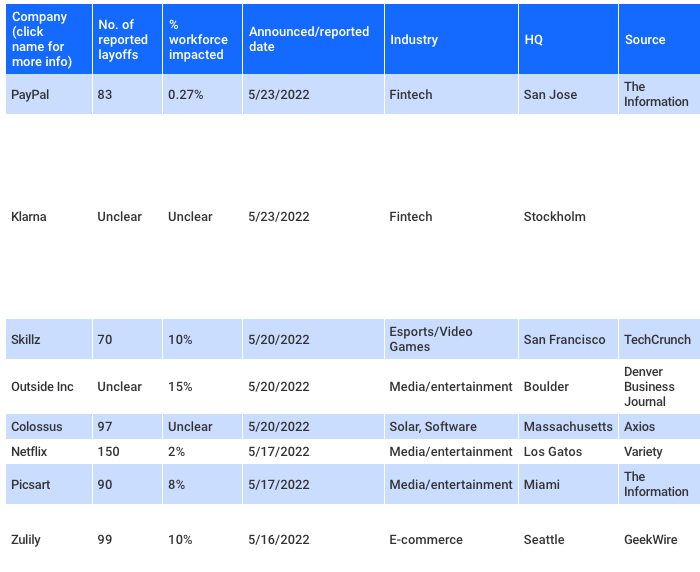Open the Zulily company entry

[x=25, y=539]
